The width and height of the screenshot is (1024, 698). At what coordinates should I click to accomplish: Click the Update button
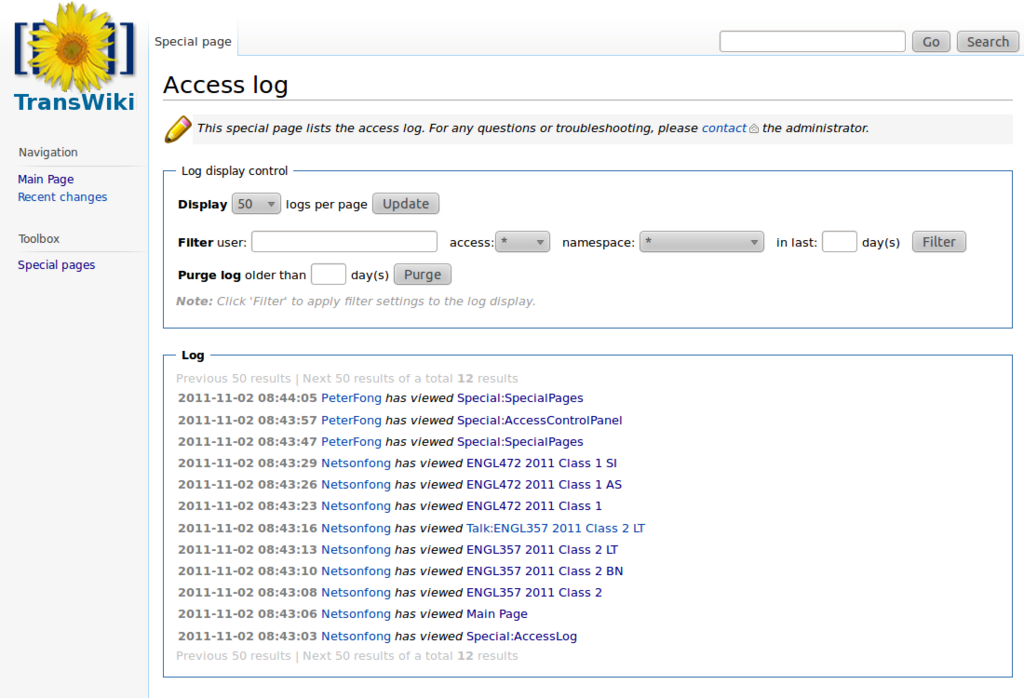406,204
